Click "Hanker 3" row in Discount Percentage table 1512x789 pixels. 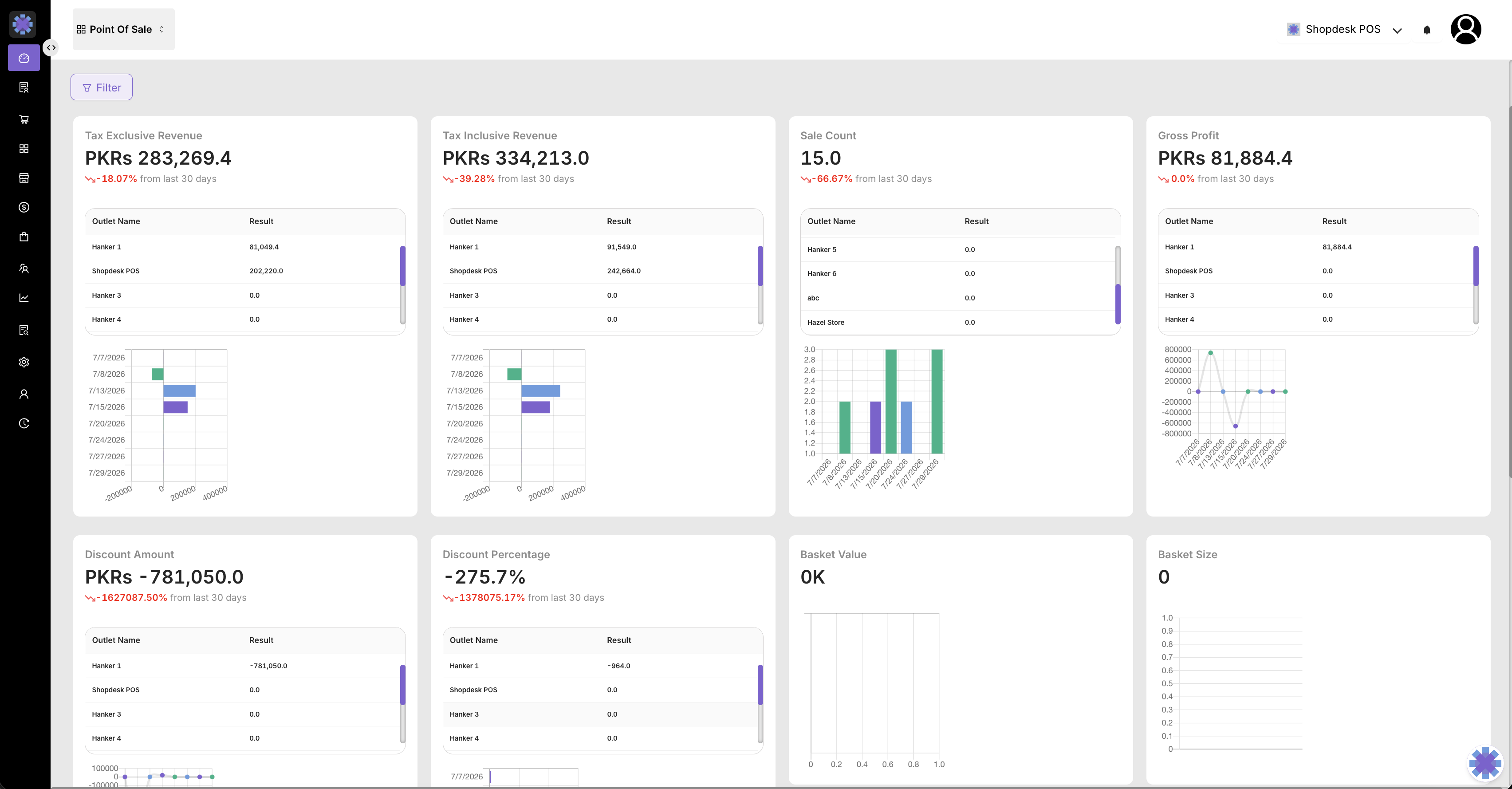pos(599,714)
